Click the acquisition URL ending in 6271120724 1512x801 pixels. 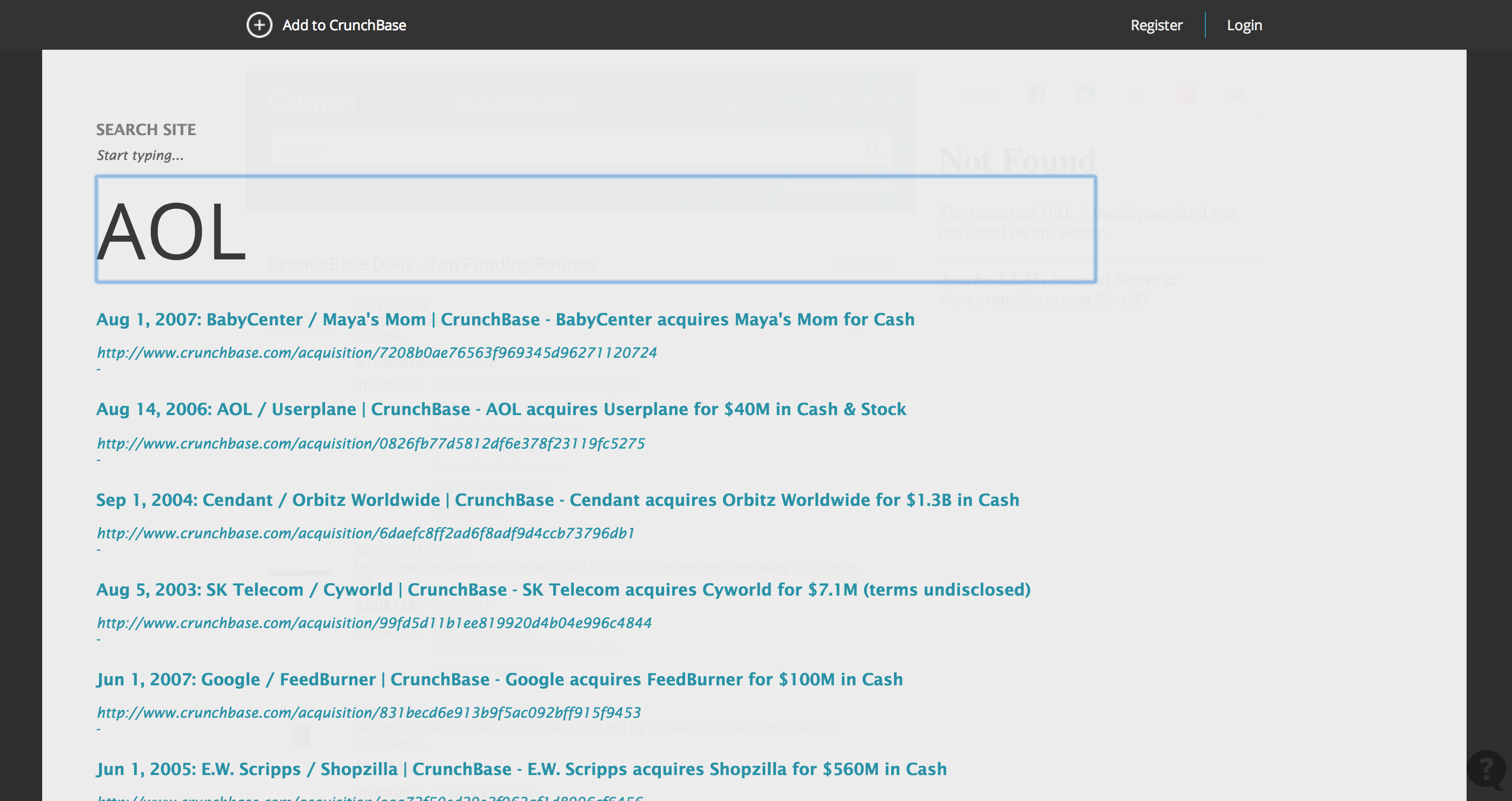point(376,353)
